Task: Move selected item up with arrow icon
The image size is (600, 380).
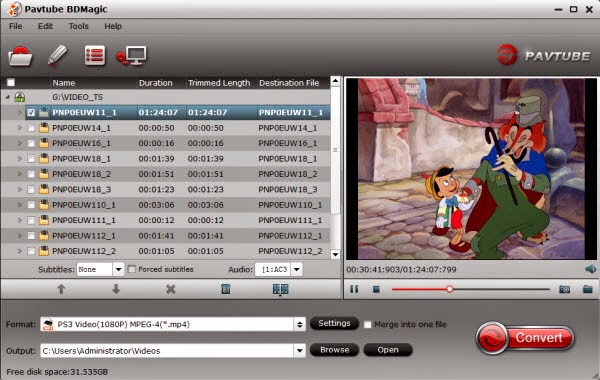Action: point(61,289)
